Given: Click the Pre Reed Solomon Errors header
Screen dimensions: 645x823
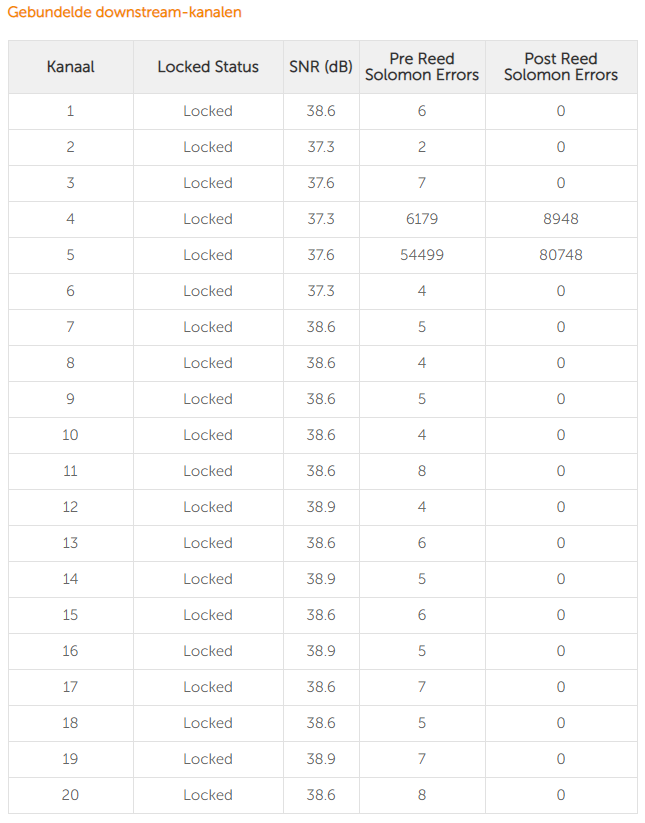Looking at the screenshot, I should 422,67.
